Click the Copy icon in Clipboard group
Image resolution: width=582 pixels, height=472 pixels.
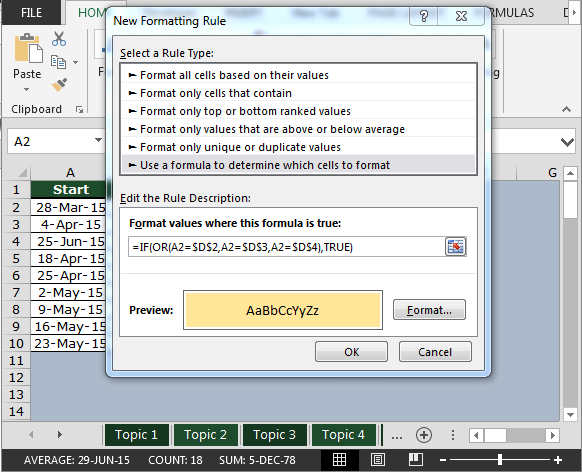click(59, 62)
